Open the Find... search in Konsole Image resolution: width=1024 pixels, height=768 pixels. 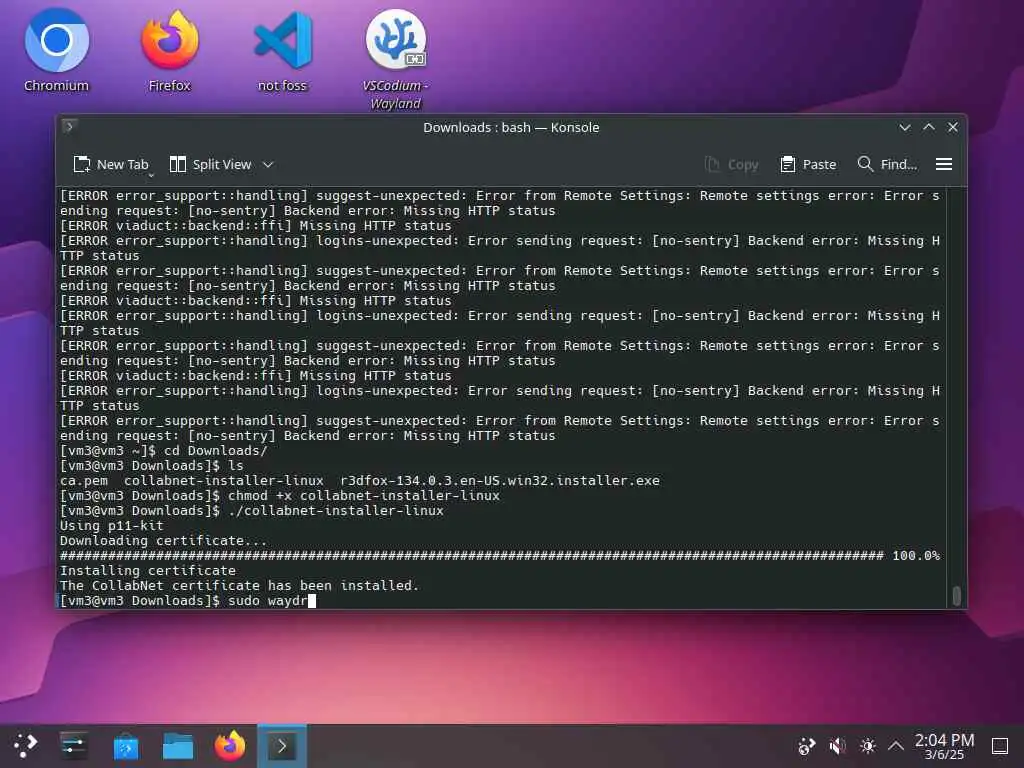click(887, 165)
